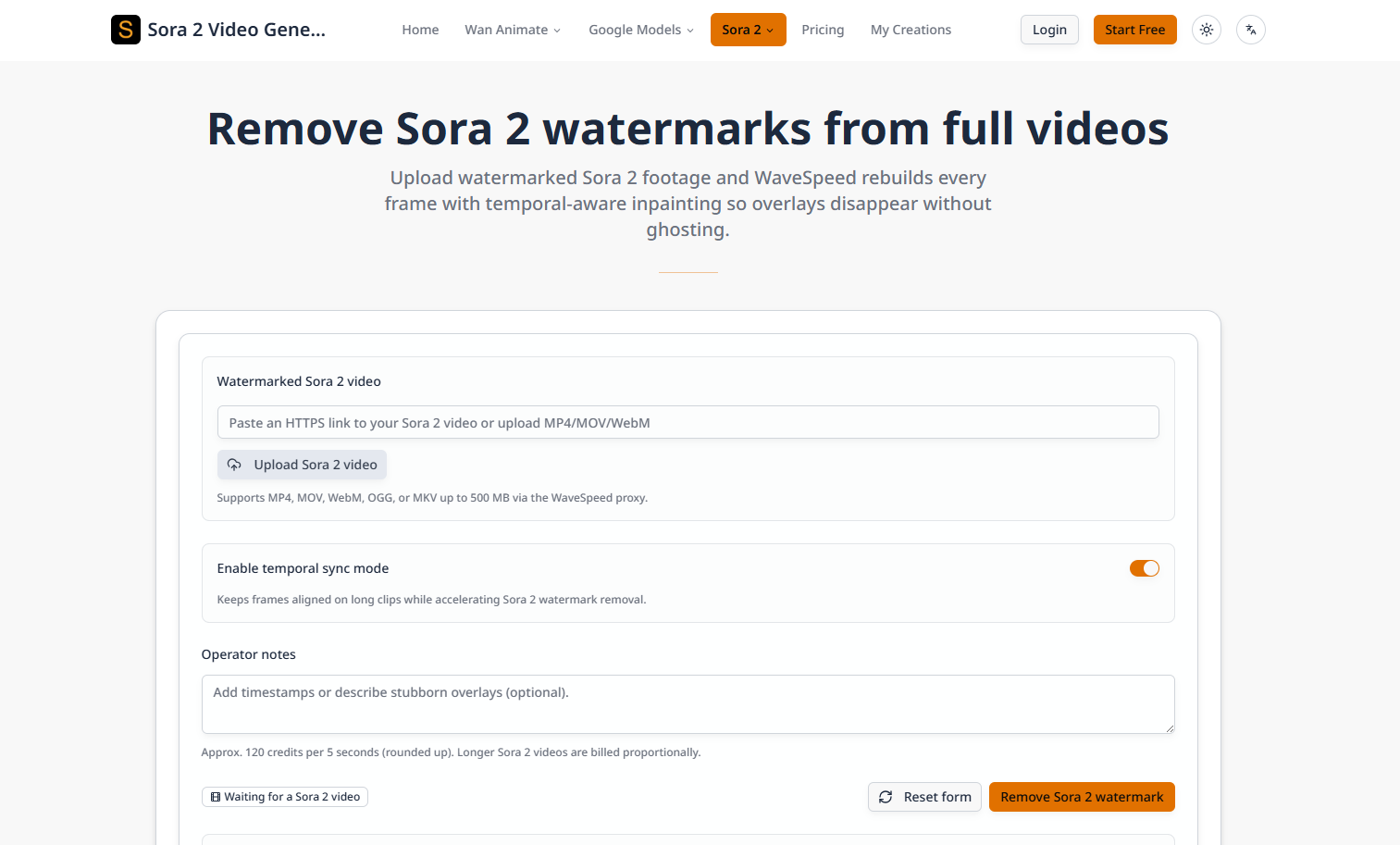
Task: Expand the Wan Animate dropdown
Action: [513, 30]
